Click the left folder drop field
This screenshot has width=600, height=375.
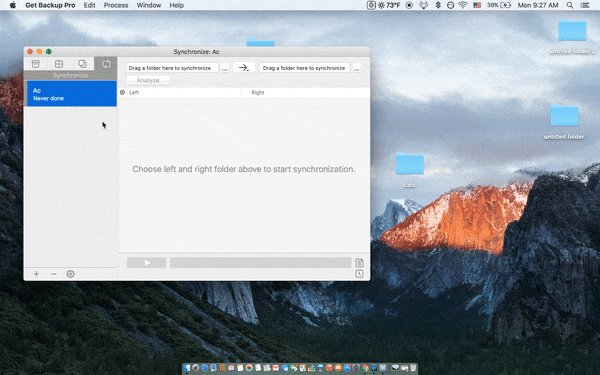point(172,68)
